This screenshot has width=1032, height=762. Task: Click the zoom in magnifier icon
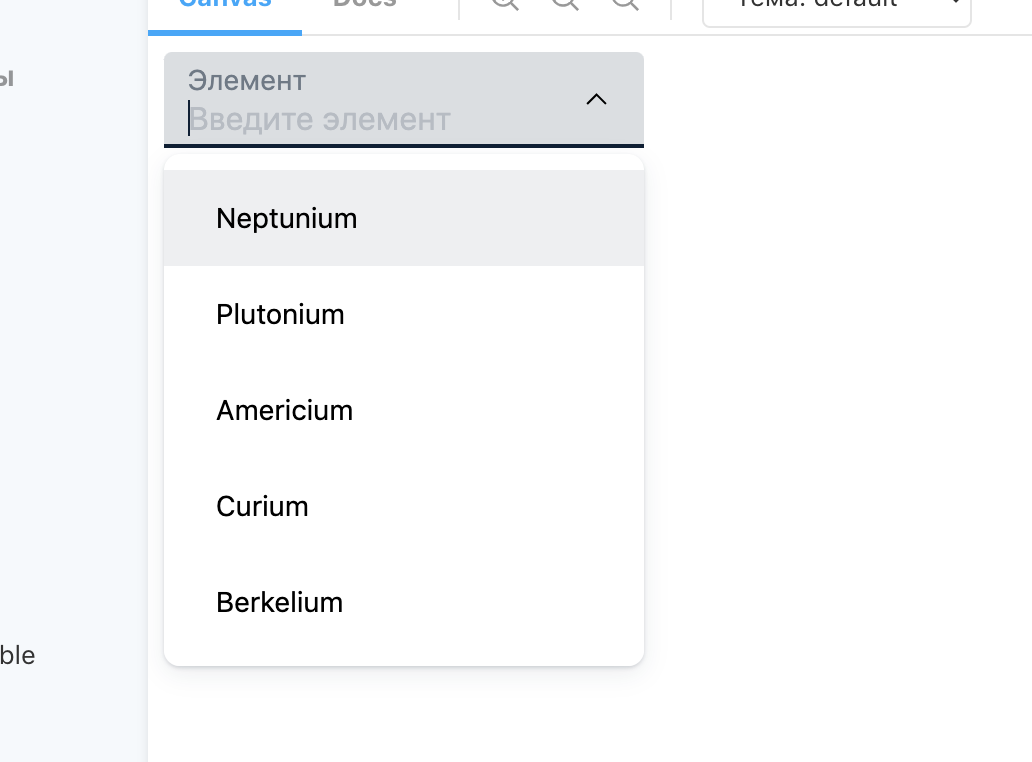coord(505,3)
